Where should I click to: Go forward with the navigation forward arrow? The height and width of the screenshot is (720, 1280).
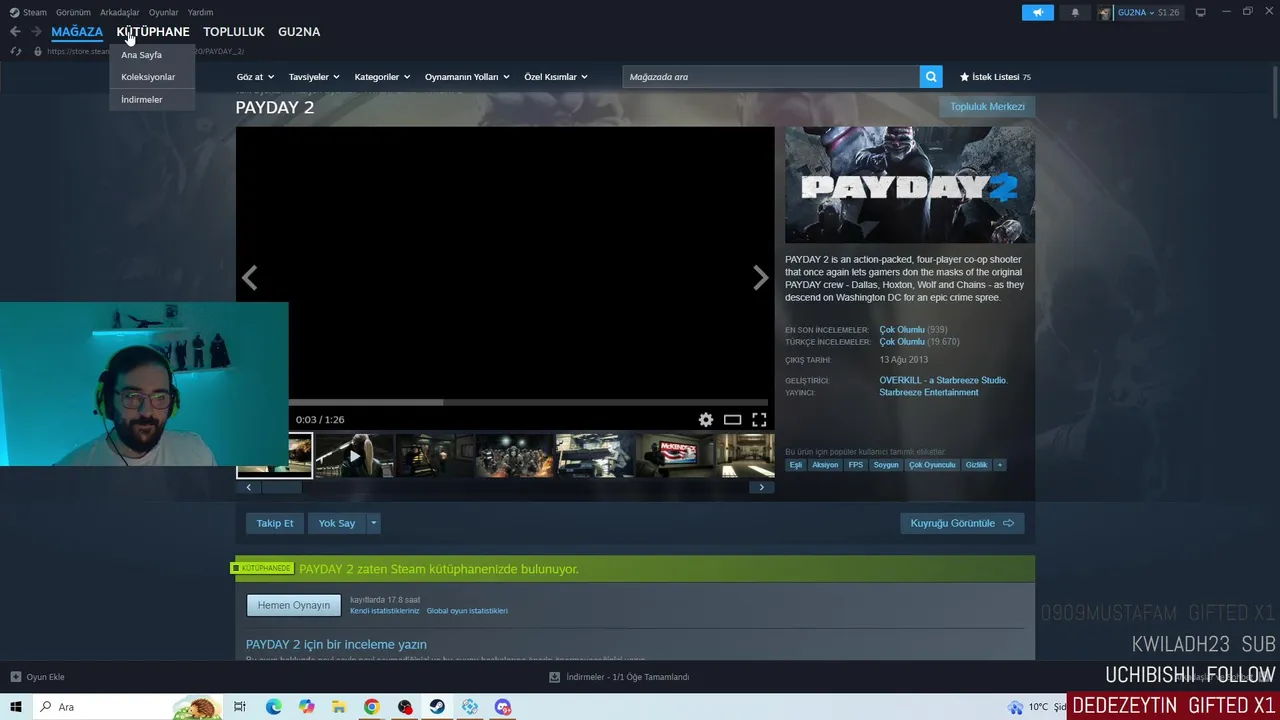[36, 32]
